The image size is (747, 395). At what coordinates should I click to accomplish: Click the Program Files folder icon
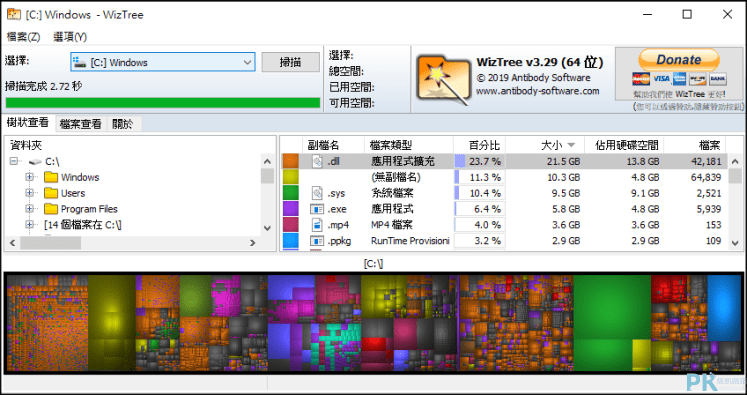pyautogui.click(x=51, y=209)
